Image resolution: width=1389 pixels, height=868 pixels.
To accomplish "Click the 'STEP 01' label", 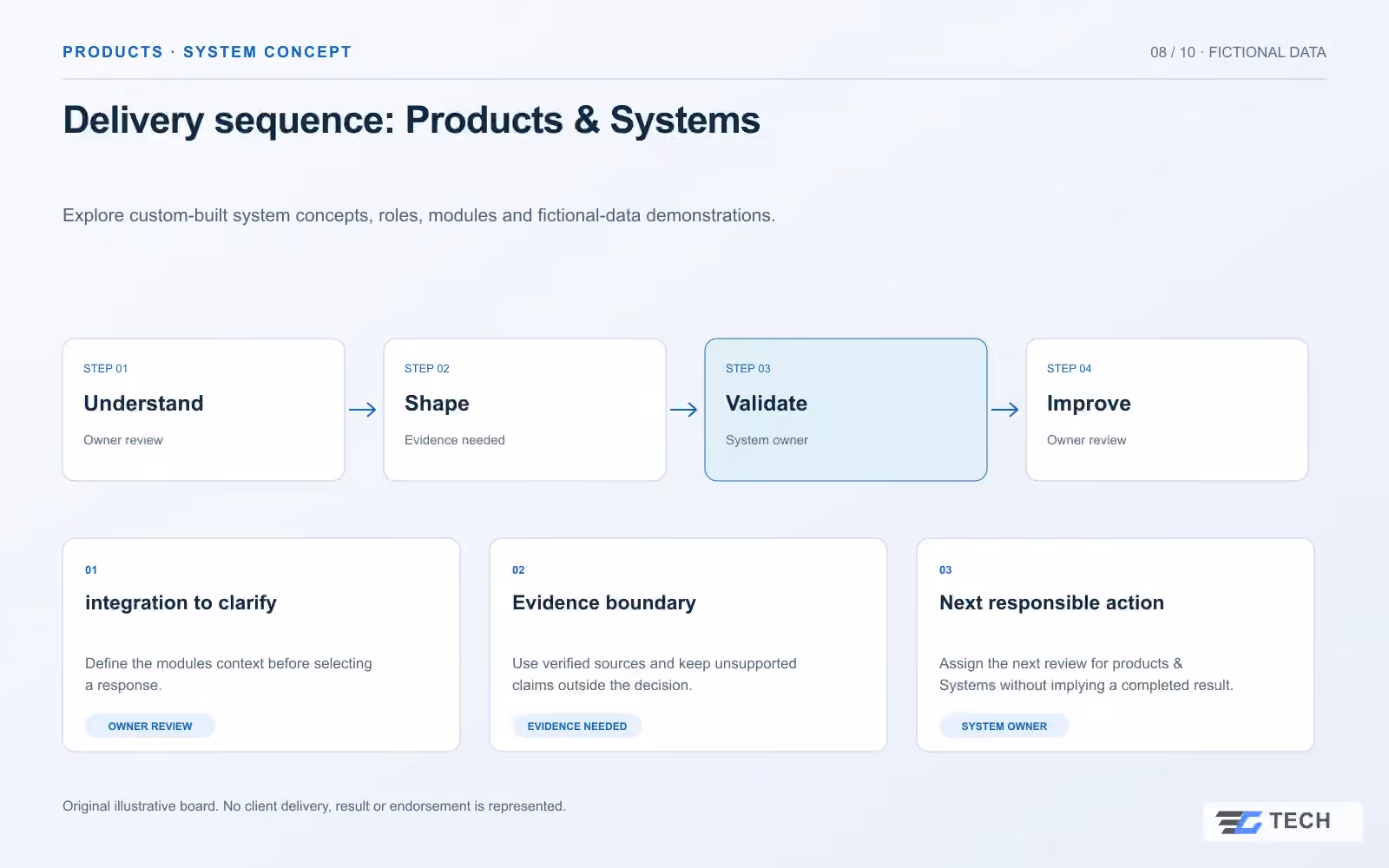I will [106, 368].
